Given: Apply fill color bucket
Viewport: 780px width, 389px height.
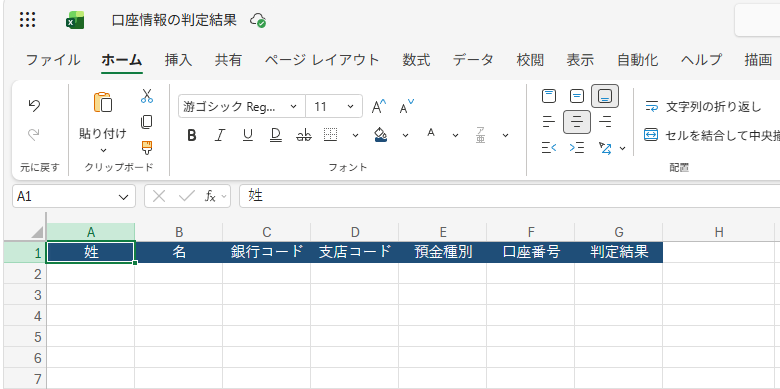Looking at the screenshot, I should click(x=381, y=135).
